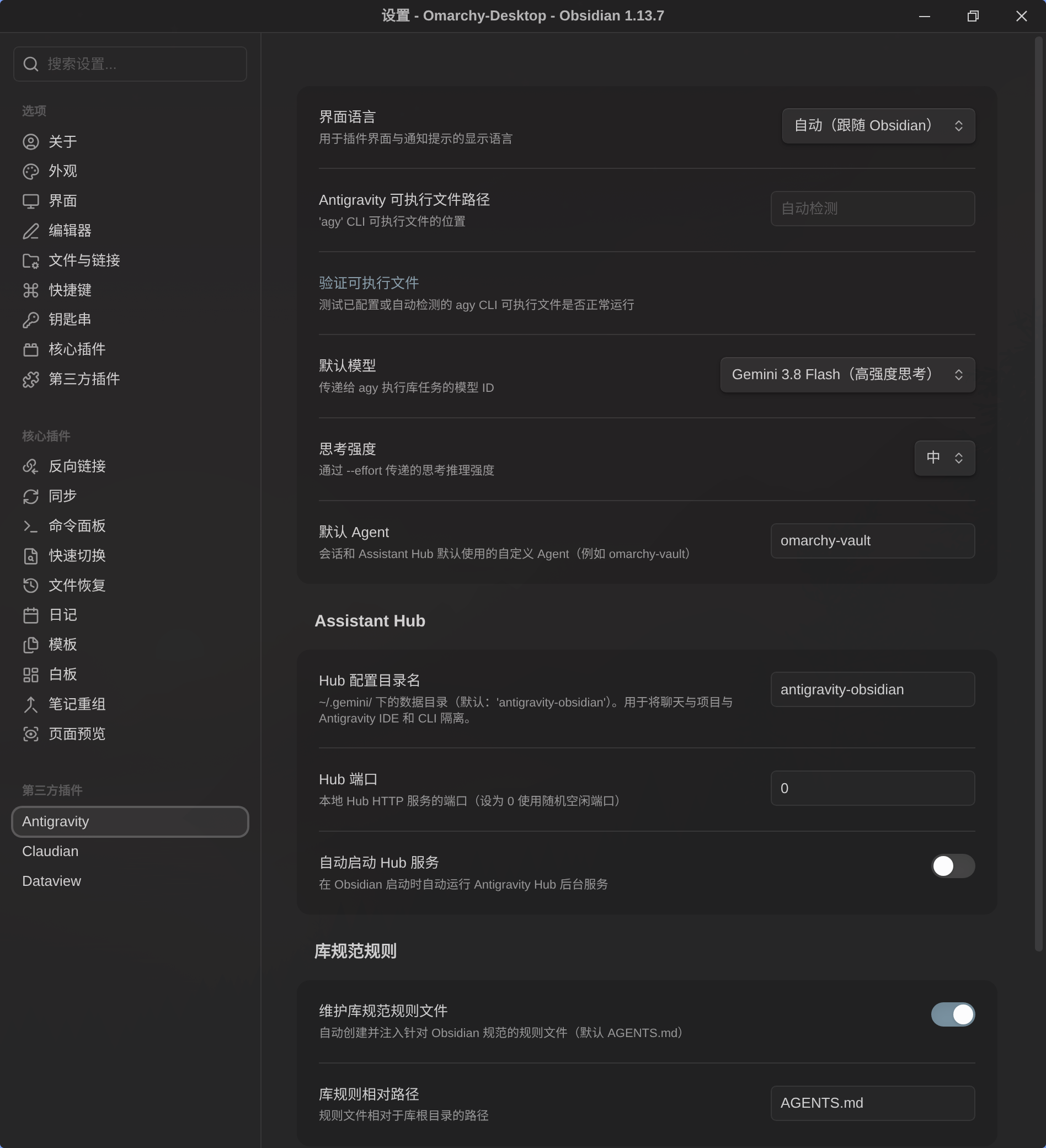Click the 反向链接 link icon
Screen dimensions: 1046x1148
31,467
